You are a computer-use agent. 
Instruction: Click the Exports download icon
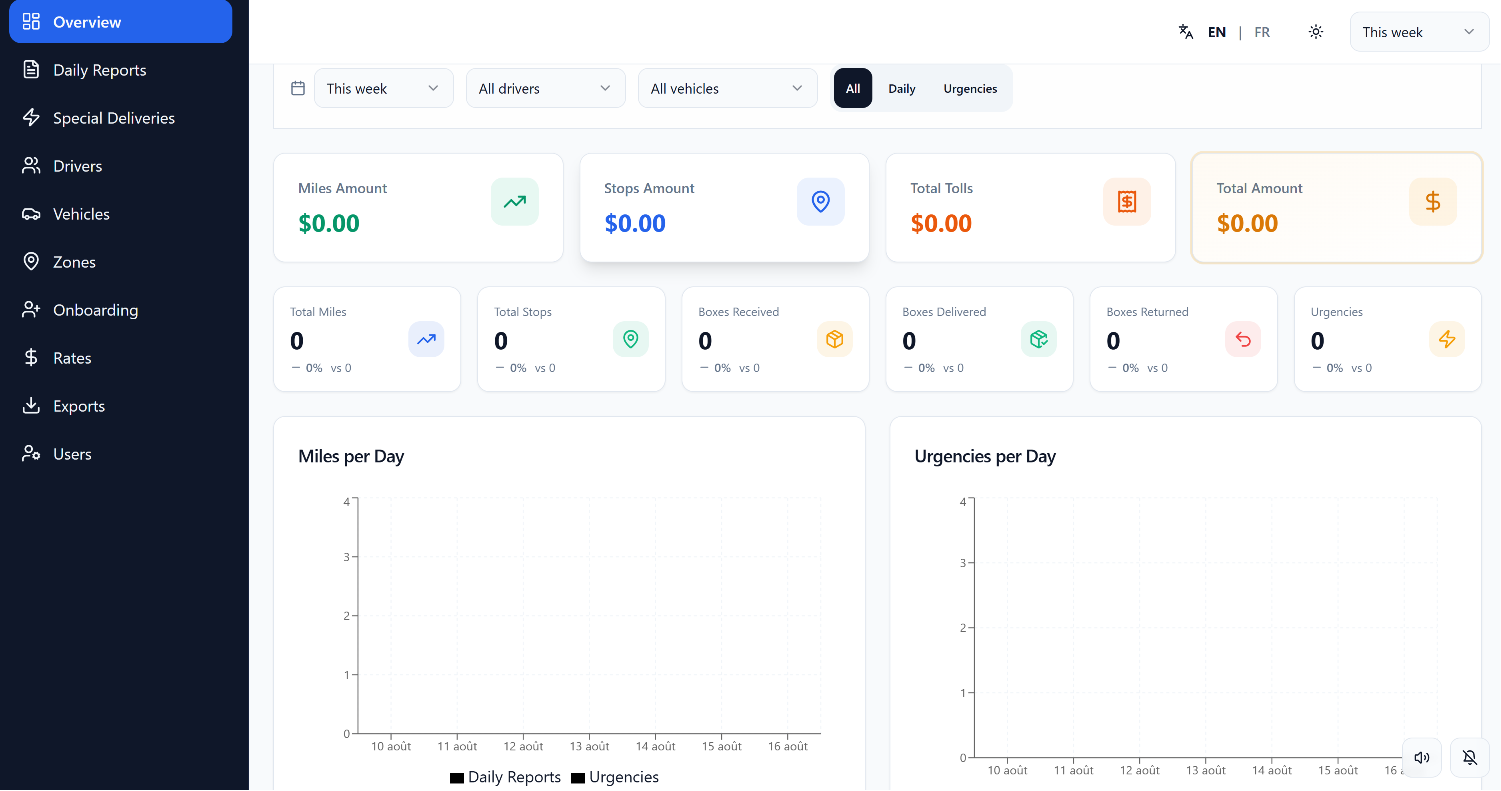point(31,406)
